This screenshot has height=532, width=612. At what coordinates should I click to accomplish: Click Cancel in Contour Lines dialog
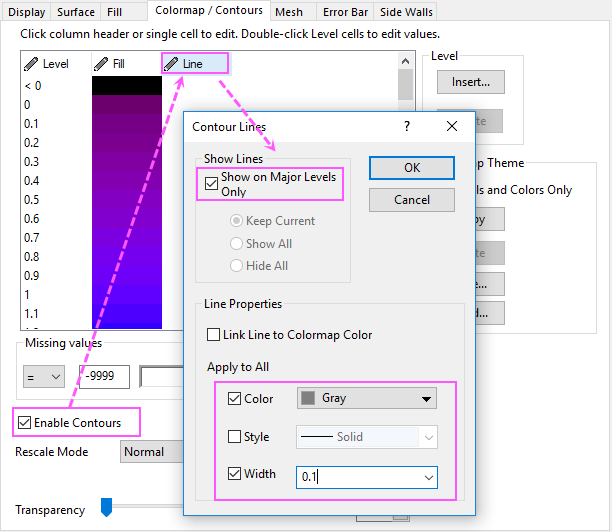click(412, 200)
